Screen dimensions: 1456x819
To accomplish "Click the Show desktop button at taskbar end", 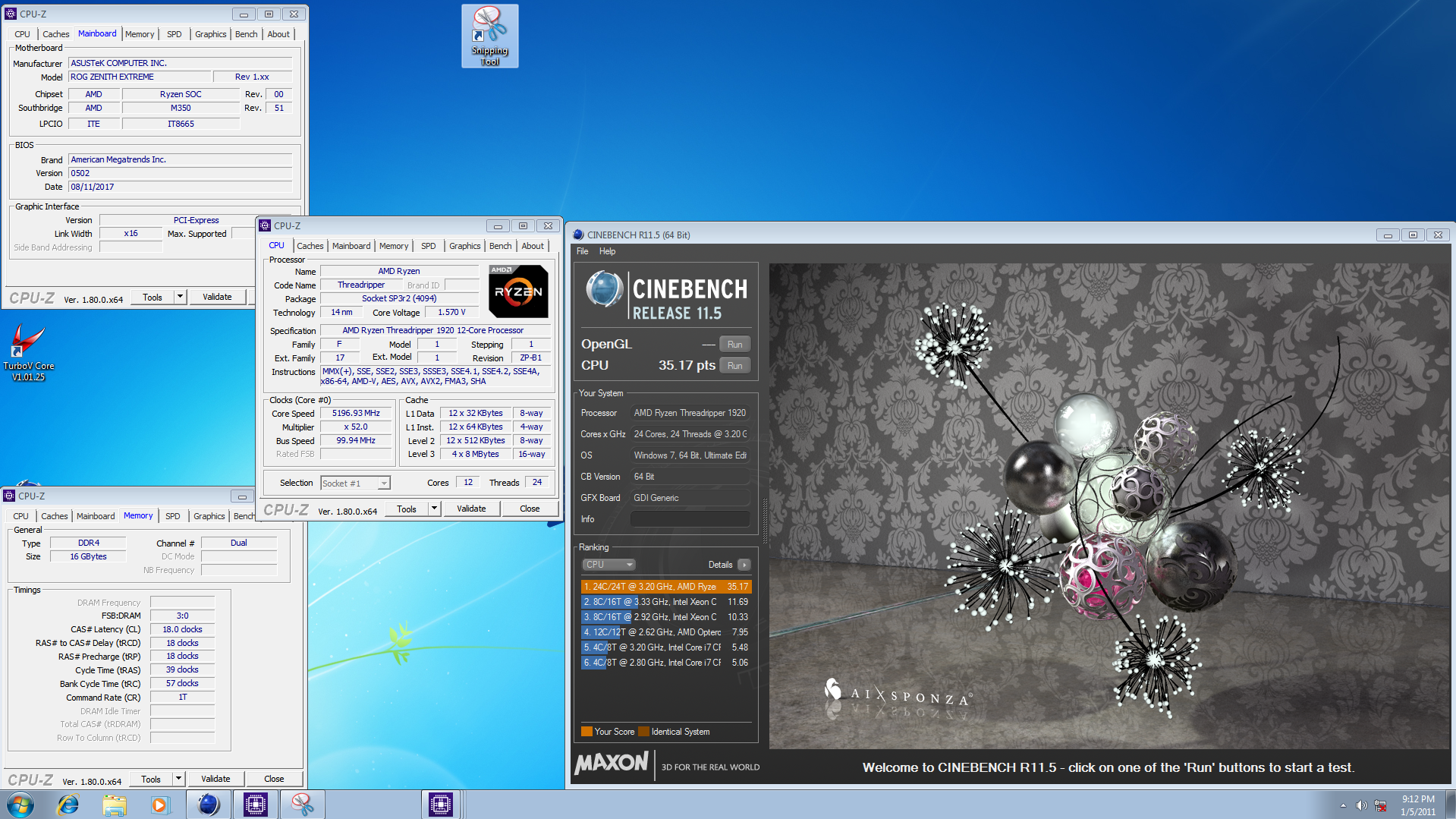I will click(x=1450, y=805).
